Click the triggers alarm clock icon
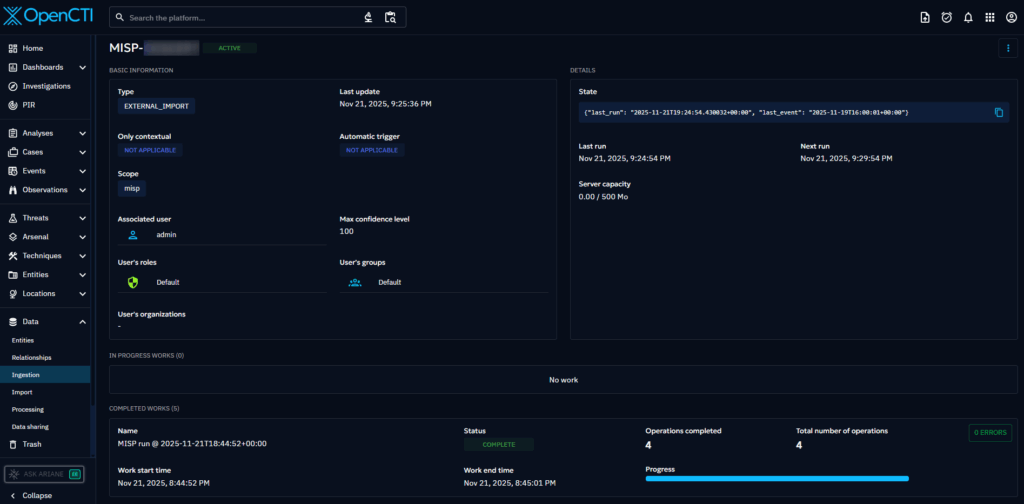This screenshot has width=1024, height=504. pyautogui.click(x=946, y=17)
